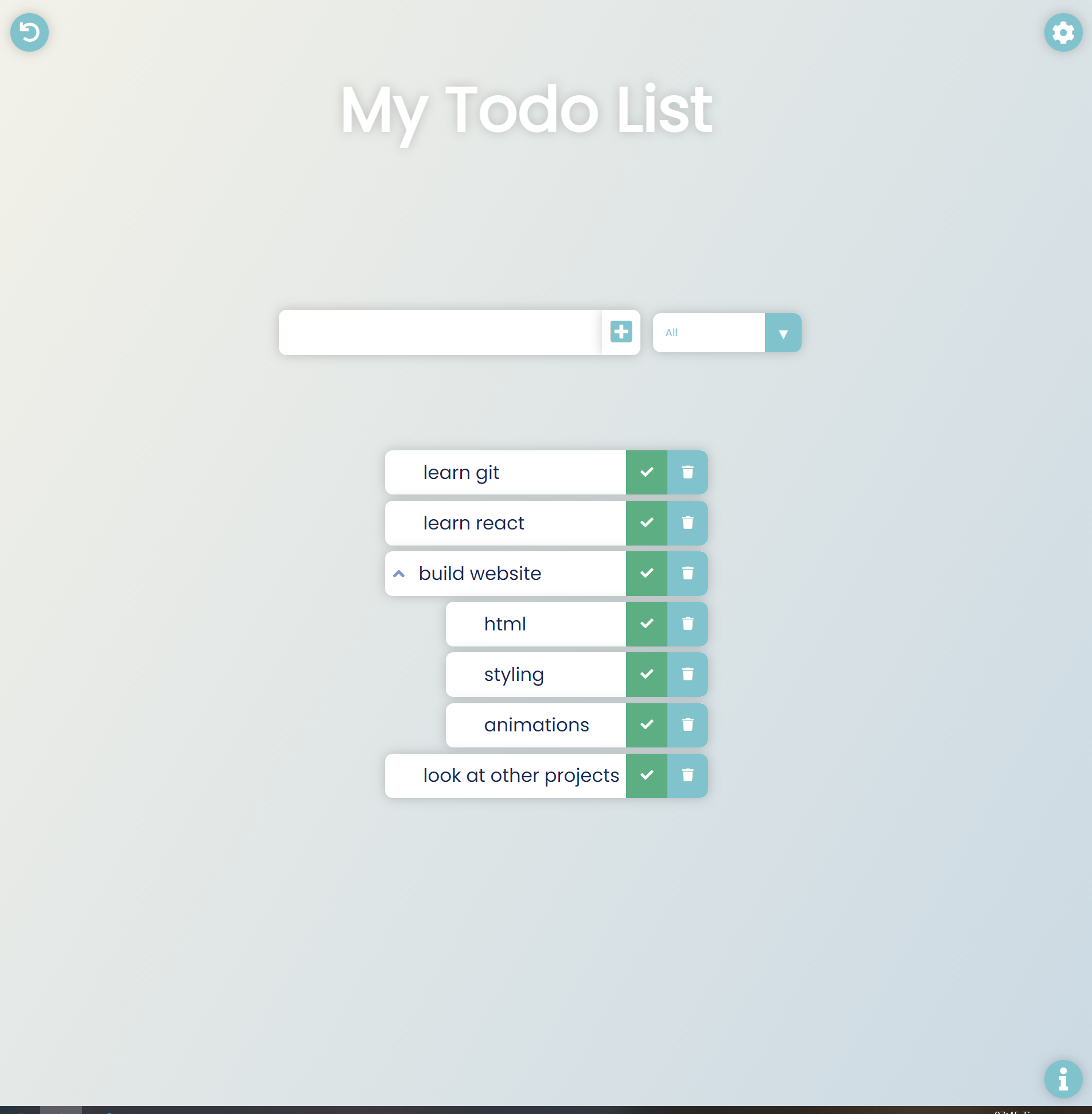Delete the "look at other projects" task
Viewport: 1092px width, 1114px height.
tap(687, 775)
